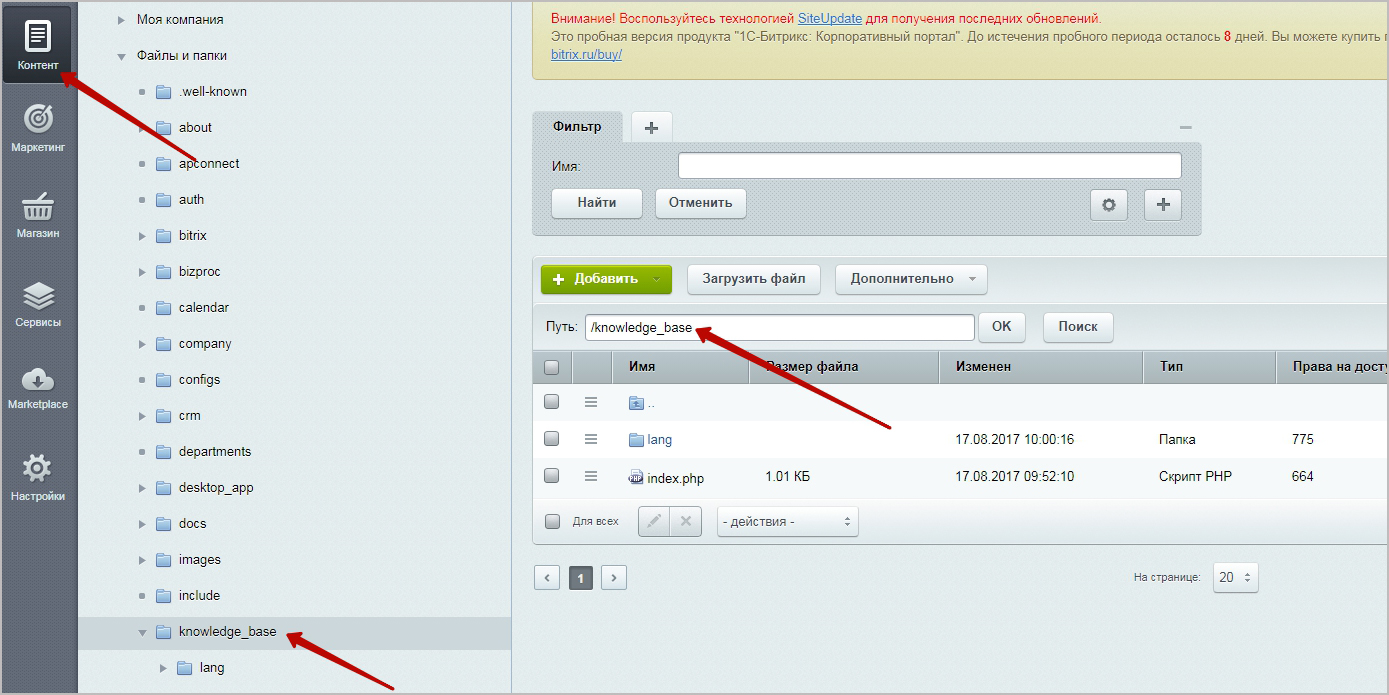The height and width of the screenshot is (695, 1389).
Task: Open the Сервисы layers icon
Action: click(x=38, y=304)
